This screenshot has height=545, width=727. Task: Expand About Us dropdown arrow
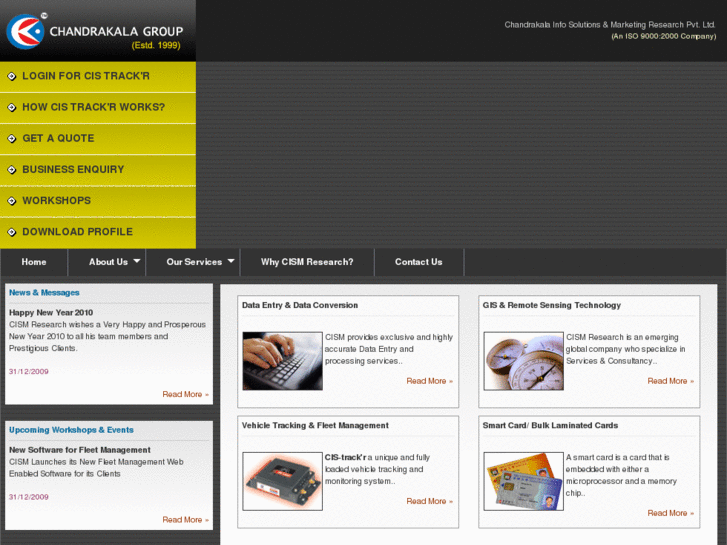click(x=137, y=261)
